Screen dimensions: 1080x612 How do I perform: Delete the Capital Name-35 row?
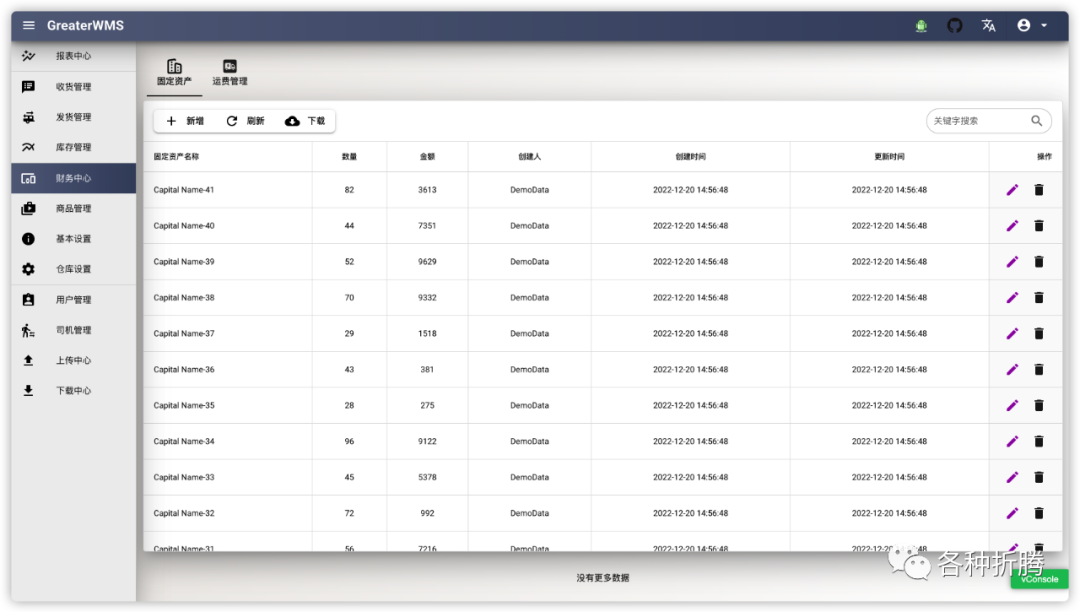click(1039, 405)
